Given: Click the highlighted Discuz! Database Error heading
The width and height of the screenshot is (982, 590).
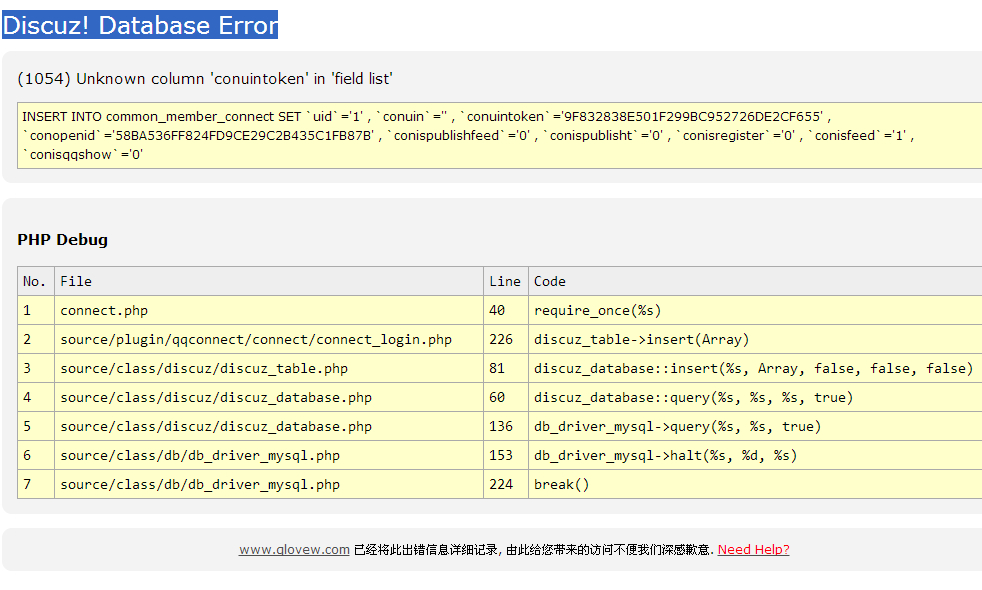Looking at the screenshot, I should [x=140, y=25].
